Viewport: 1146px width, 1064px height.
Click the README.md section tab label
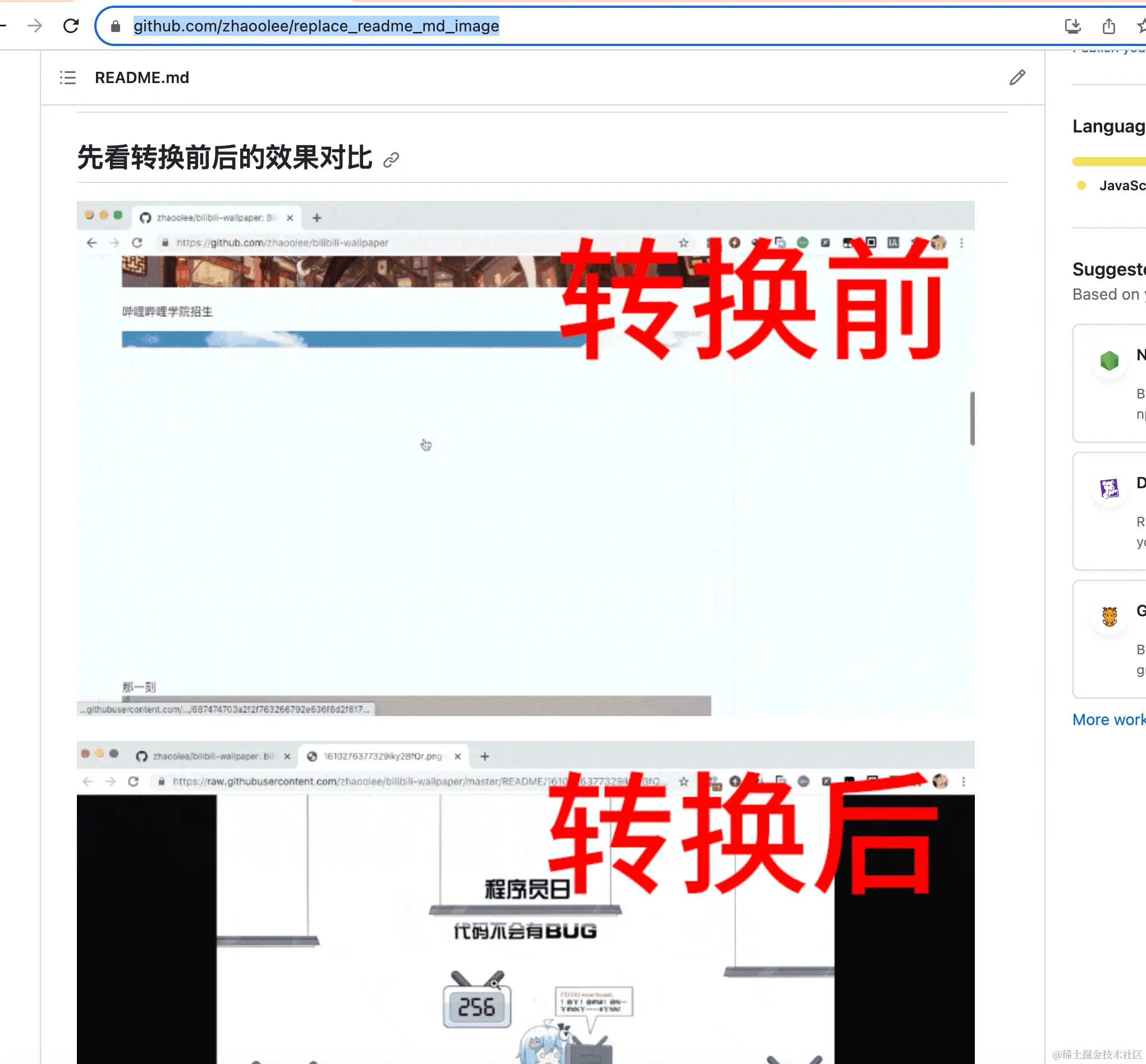pos(142,77)
